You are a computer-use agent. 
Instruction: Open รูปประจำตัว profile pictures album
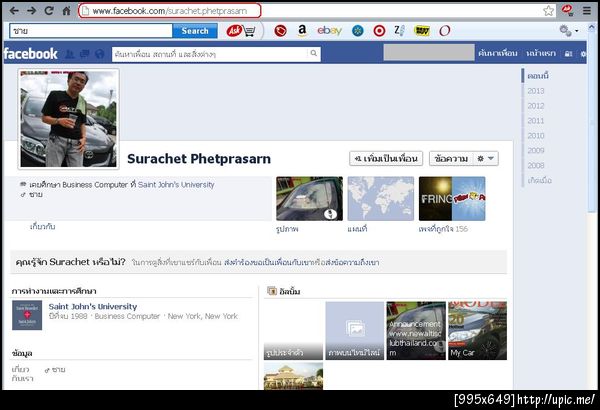293,331
